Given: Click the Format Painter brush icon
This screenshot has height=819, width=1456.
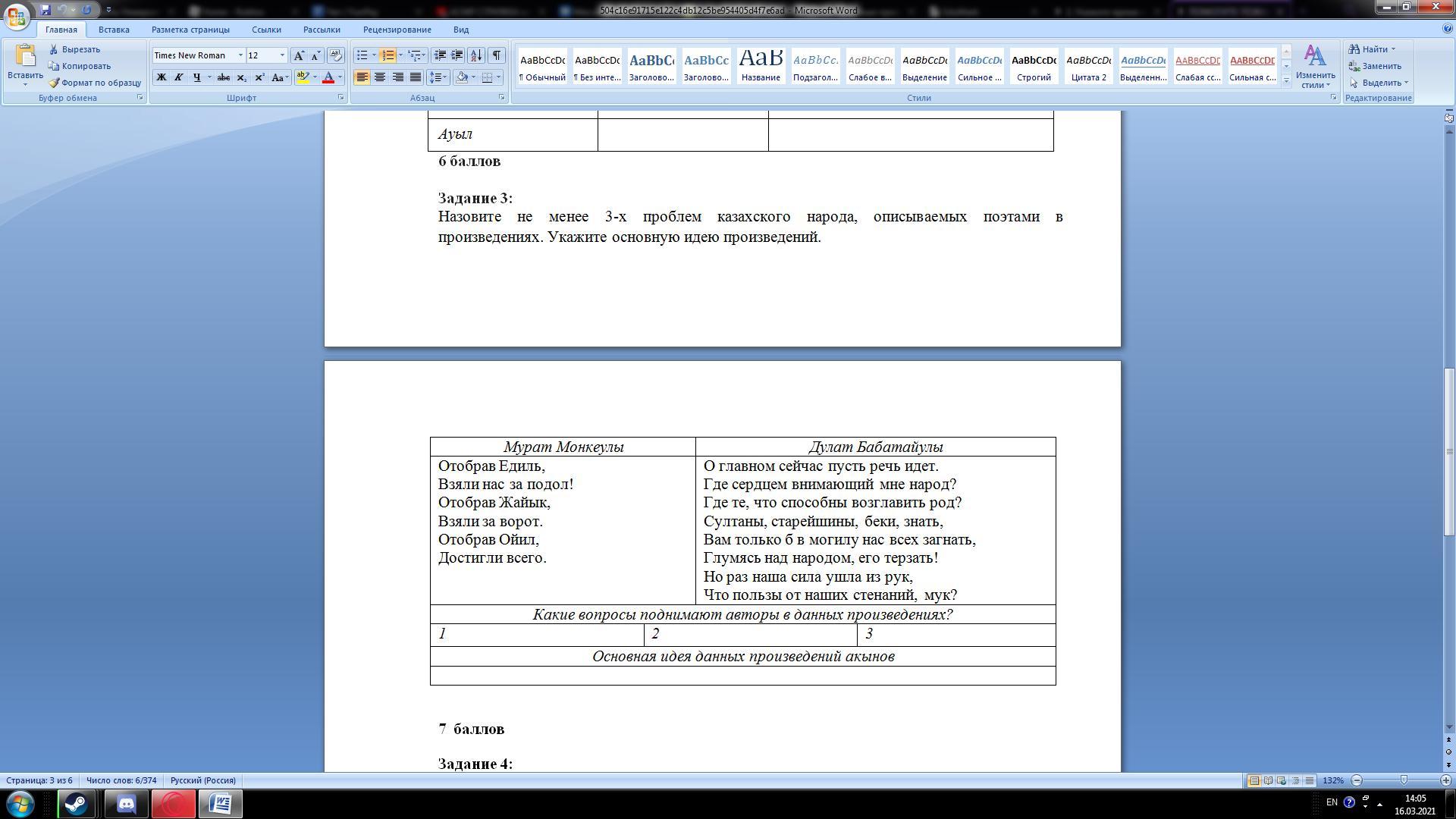Looking at the screenshot, I should (x=54, y=83).
